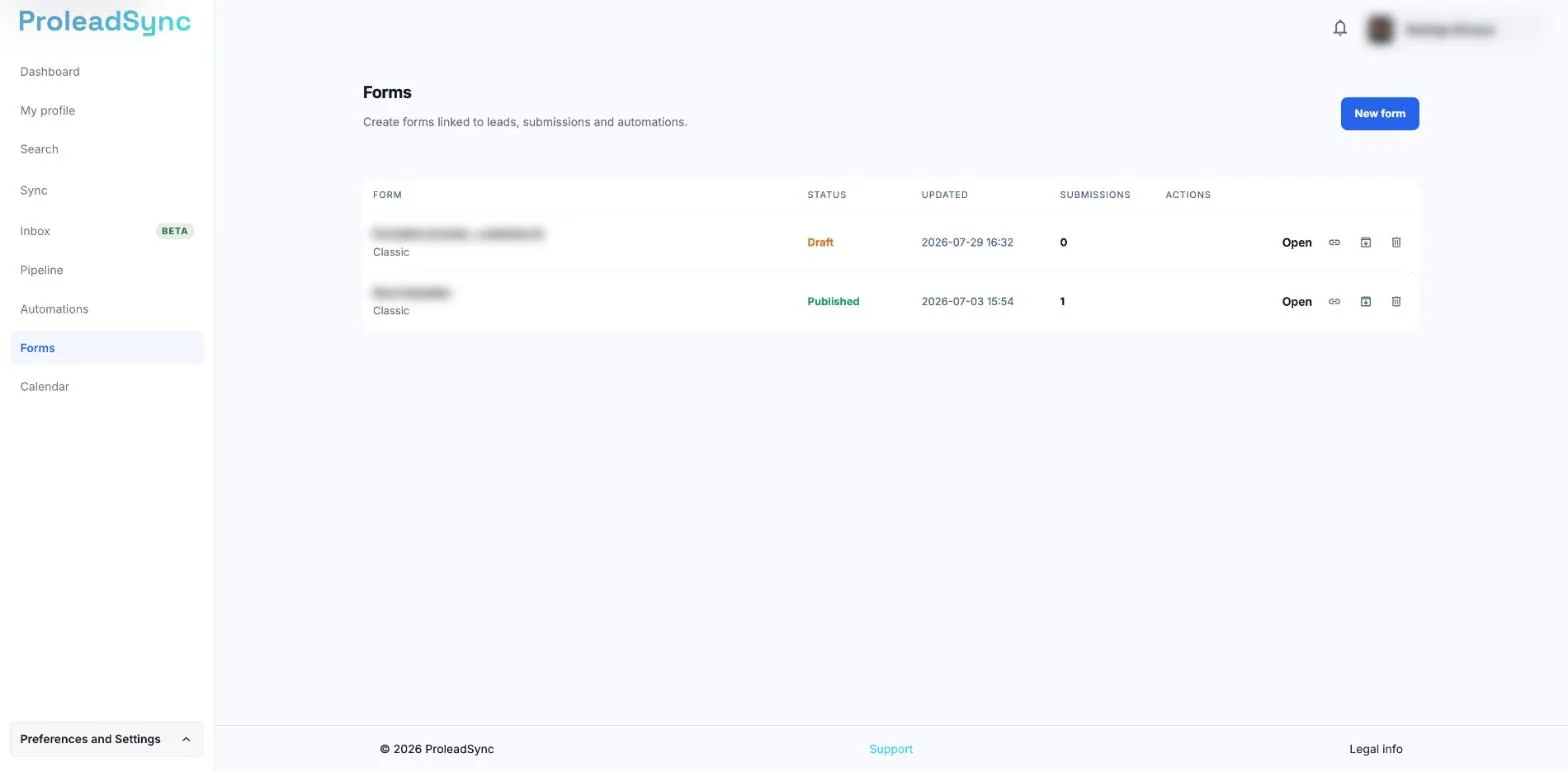Click the Support link in footer
The height and width of the screenshot is (772, 1568).
pyautogui.click(x=890, y=750)
